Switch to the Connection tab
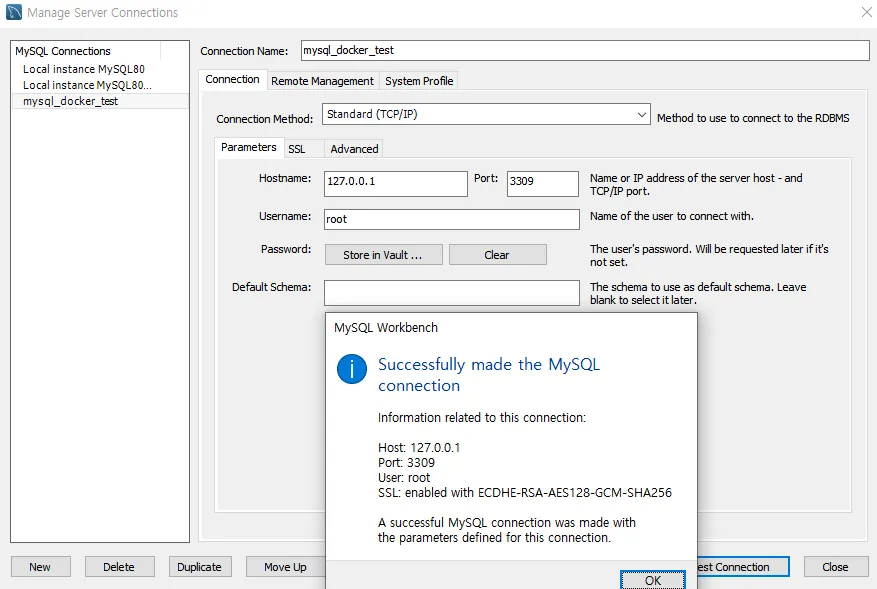Viewport: 877px width, 589px height. [x=232, y=79]
